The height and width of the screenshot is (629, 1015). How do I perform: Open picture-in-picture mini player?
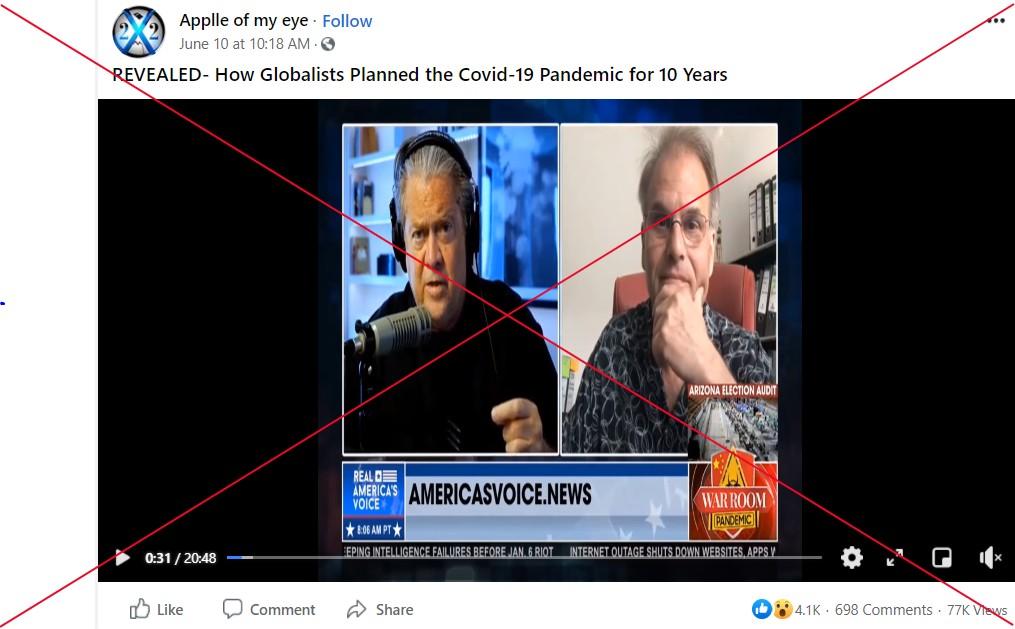942,558
